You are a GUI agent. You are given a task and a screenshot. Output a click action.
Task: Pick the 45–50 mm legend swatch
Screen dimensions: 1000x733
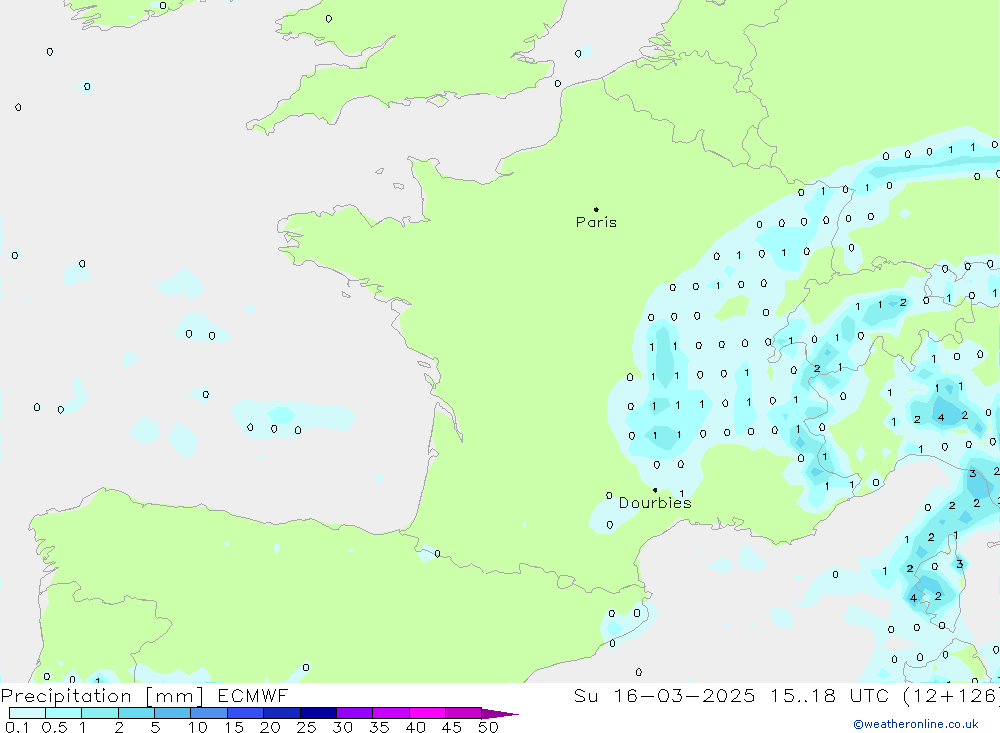click(x=464, y=713)
